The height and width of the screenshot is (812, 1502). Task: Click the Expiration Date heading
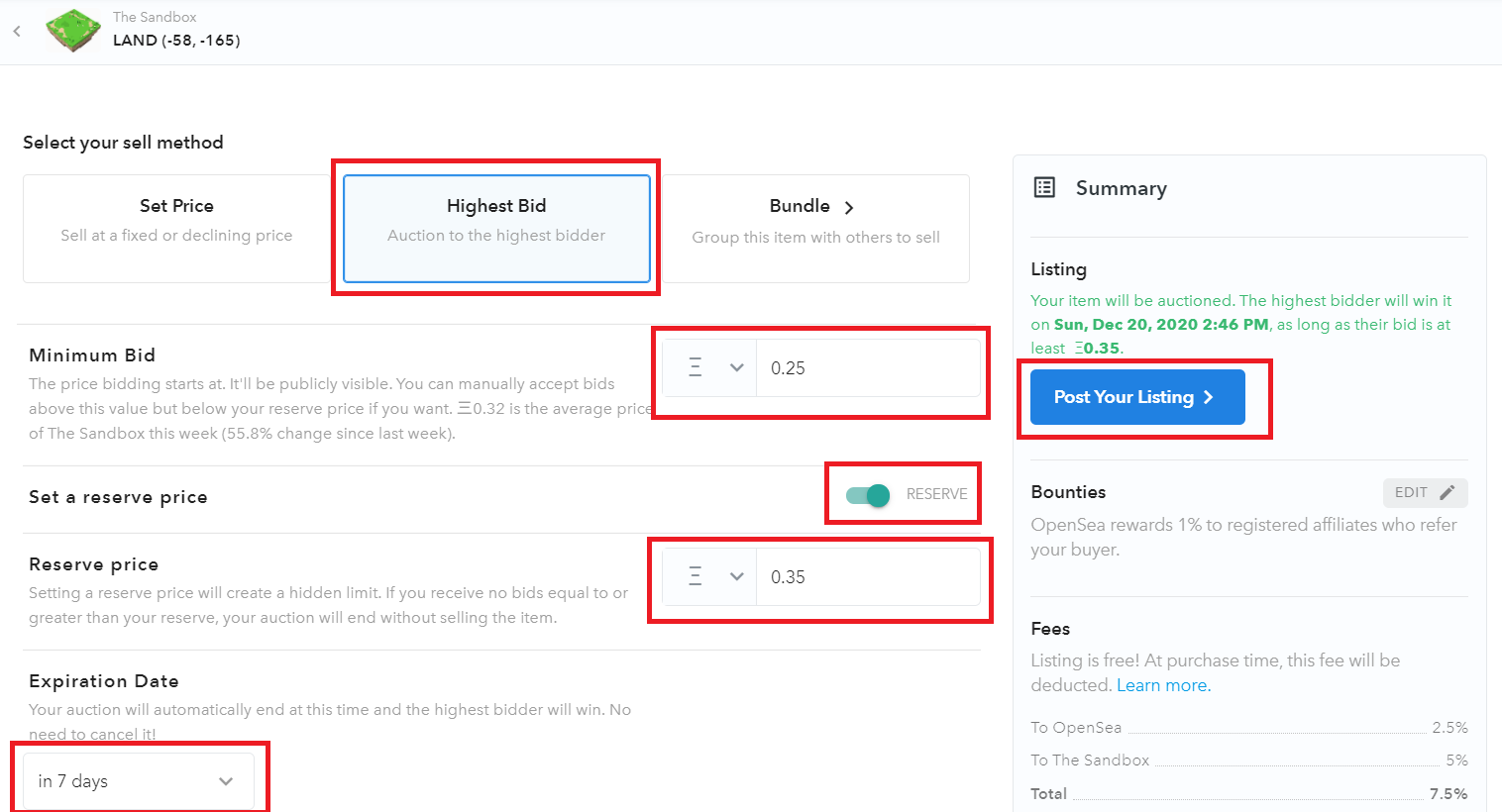(104, 681)
